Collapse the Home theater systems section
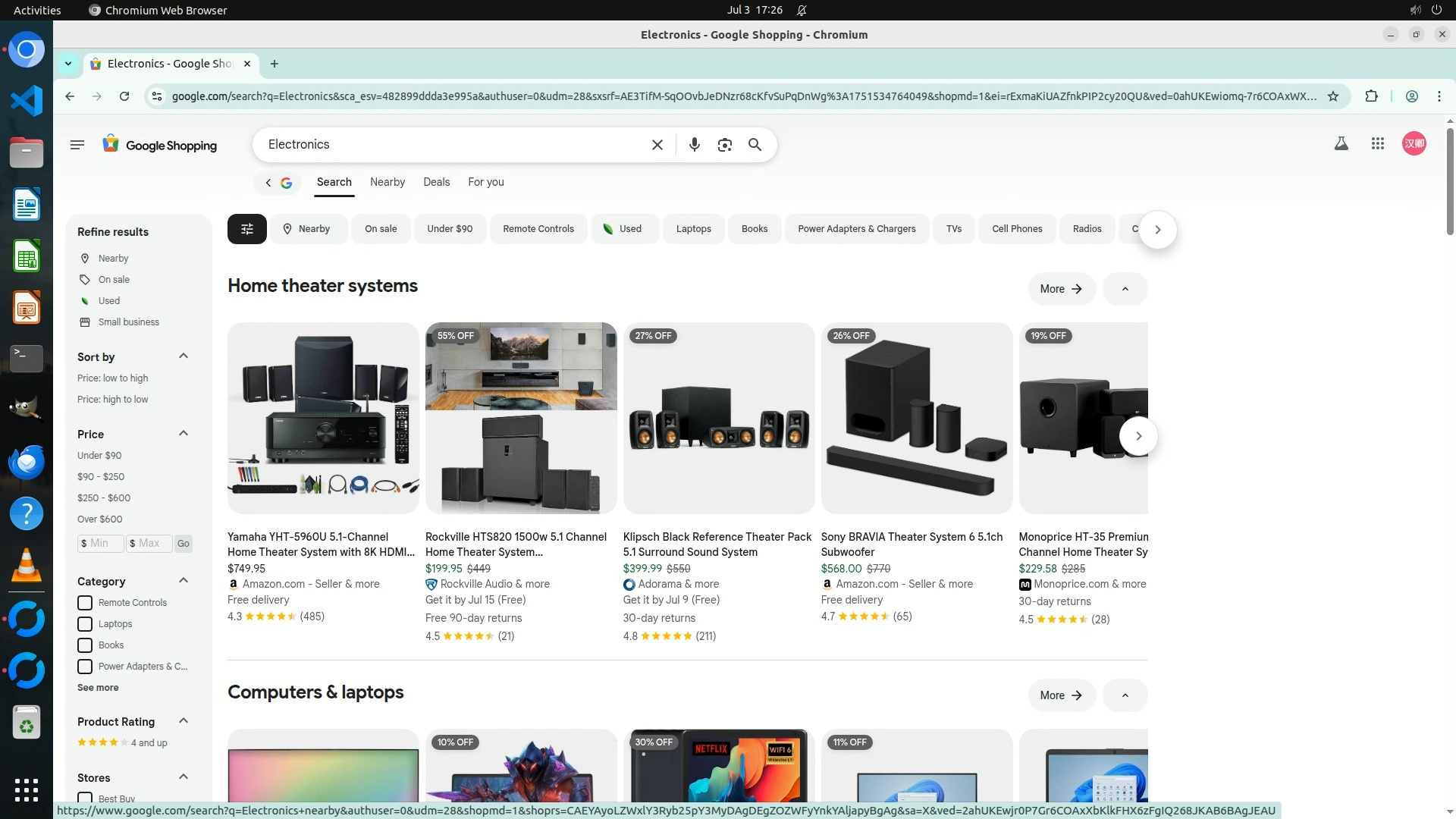 [1125, 289]
